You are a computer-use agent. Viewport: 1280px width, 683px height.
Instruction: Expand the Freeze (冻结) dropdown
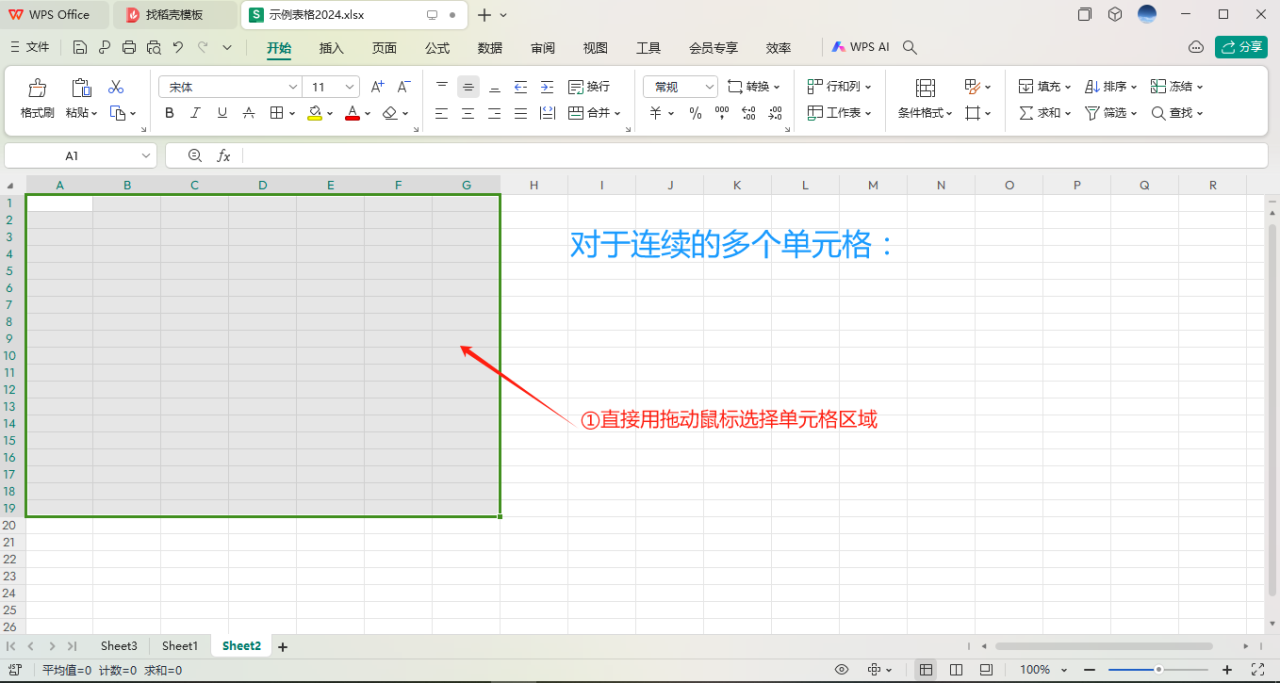tap(1200, 88)
